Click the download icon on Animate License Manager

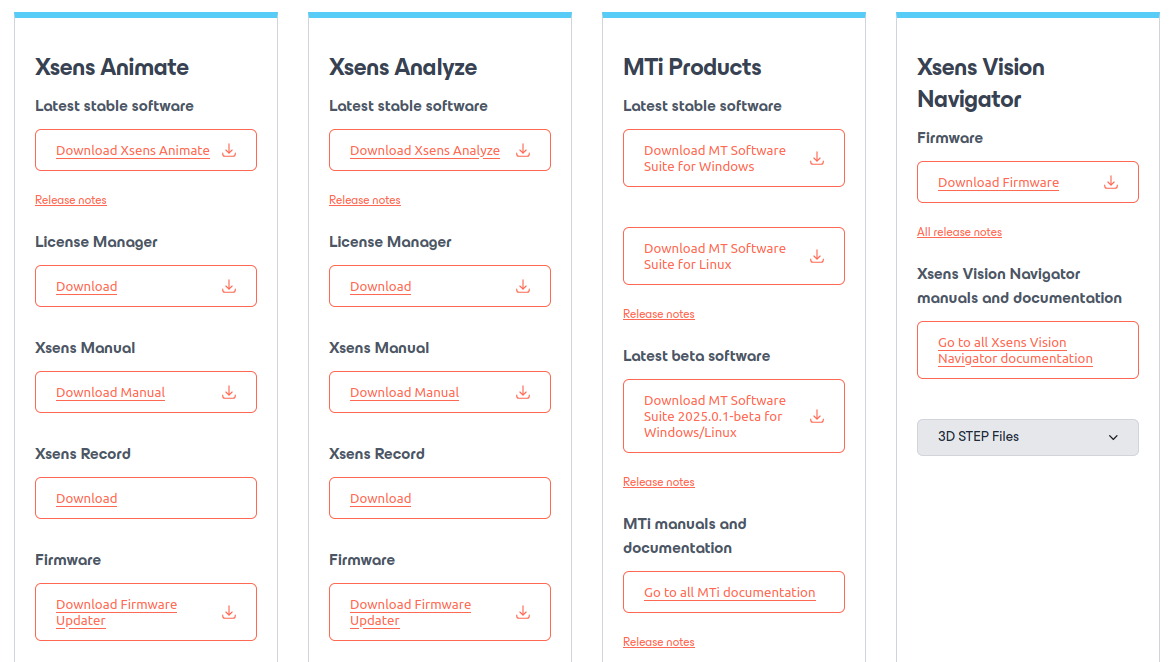[229, 286]
